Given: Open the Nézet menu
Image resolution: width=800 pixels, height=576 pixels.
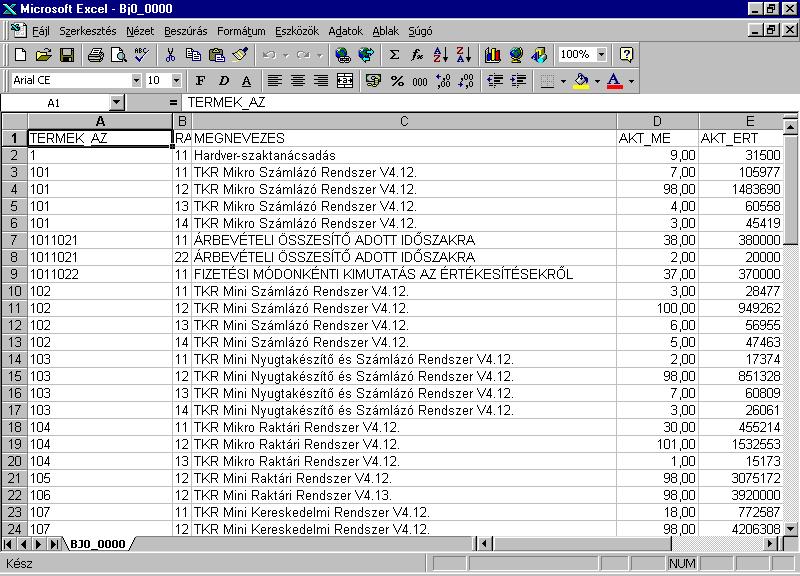Looking at the screenshot, I should point(140,31).
